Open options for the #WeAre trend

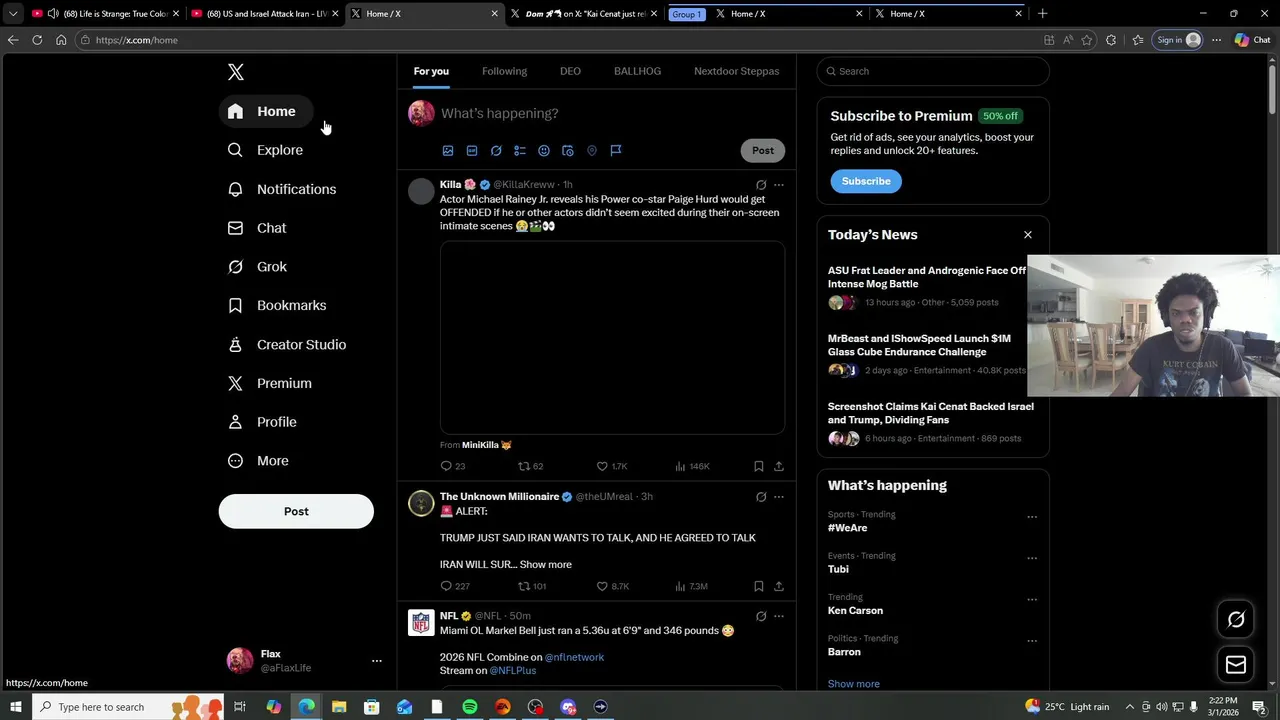point(1032,517)
